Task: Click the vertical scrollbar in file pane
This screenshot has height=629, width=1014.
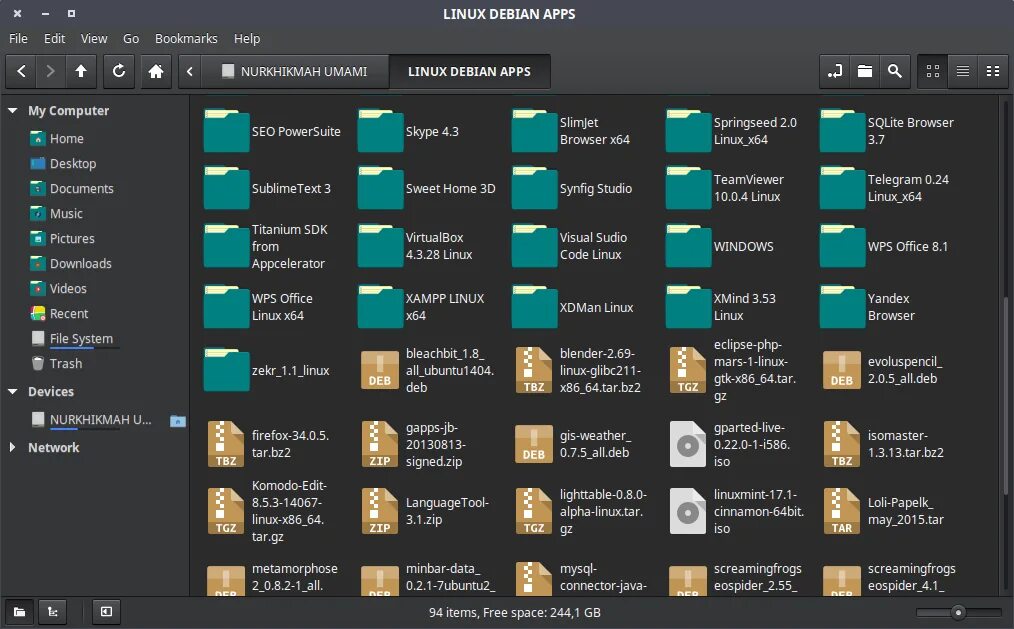Action: (x=1004, y=396)
